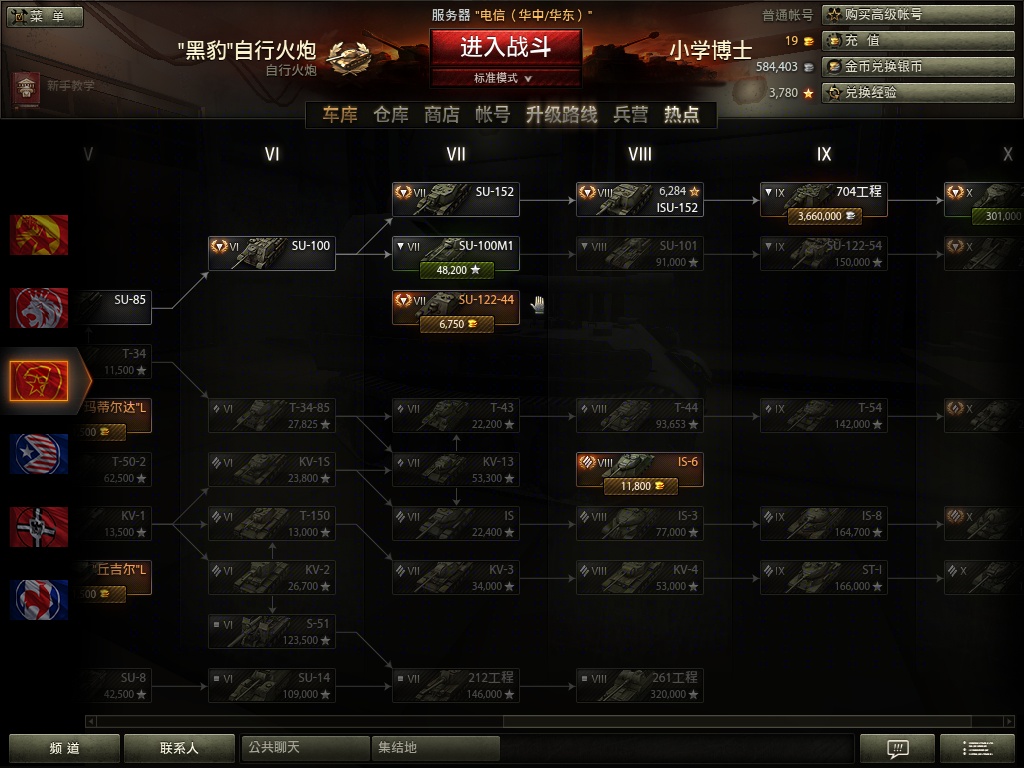
Task: Open the chat messages icon button
Action: point(898,748)
